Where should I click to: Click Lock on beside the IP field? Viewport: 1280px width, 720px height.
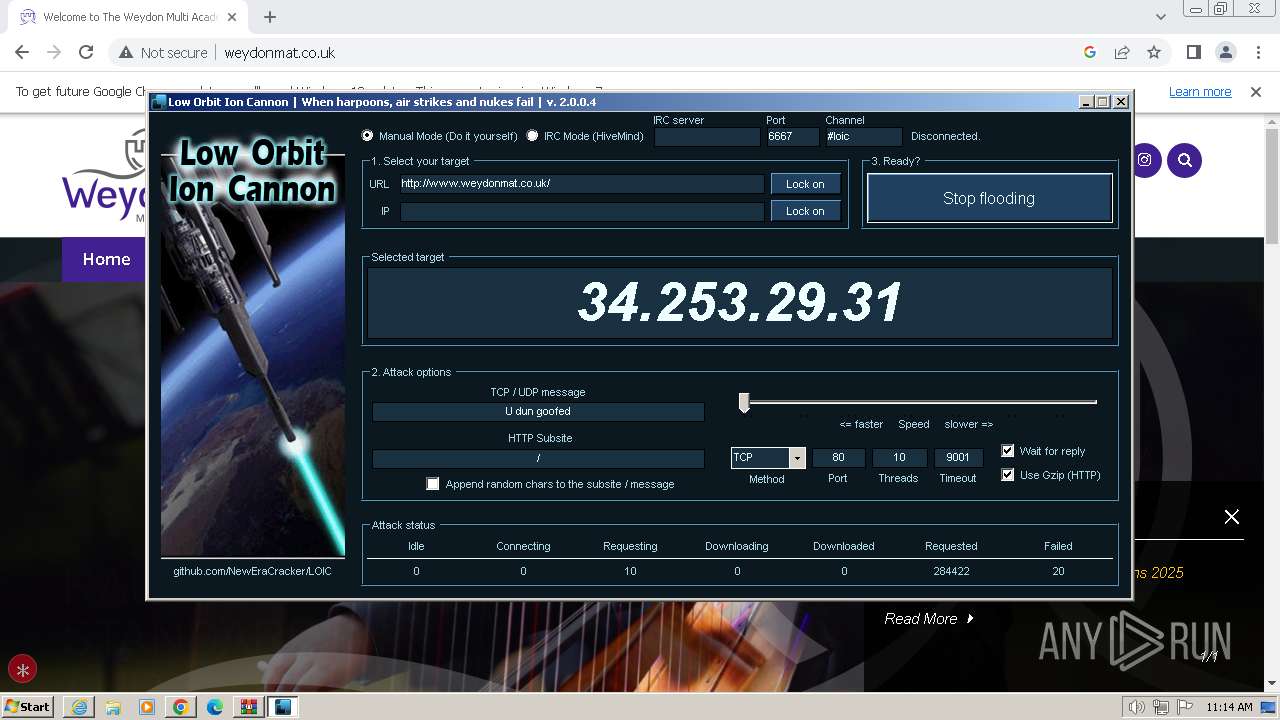click(x=805, y=211)
